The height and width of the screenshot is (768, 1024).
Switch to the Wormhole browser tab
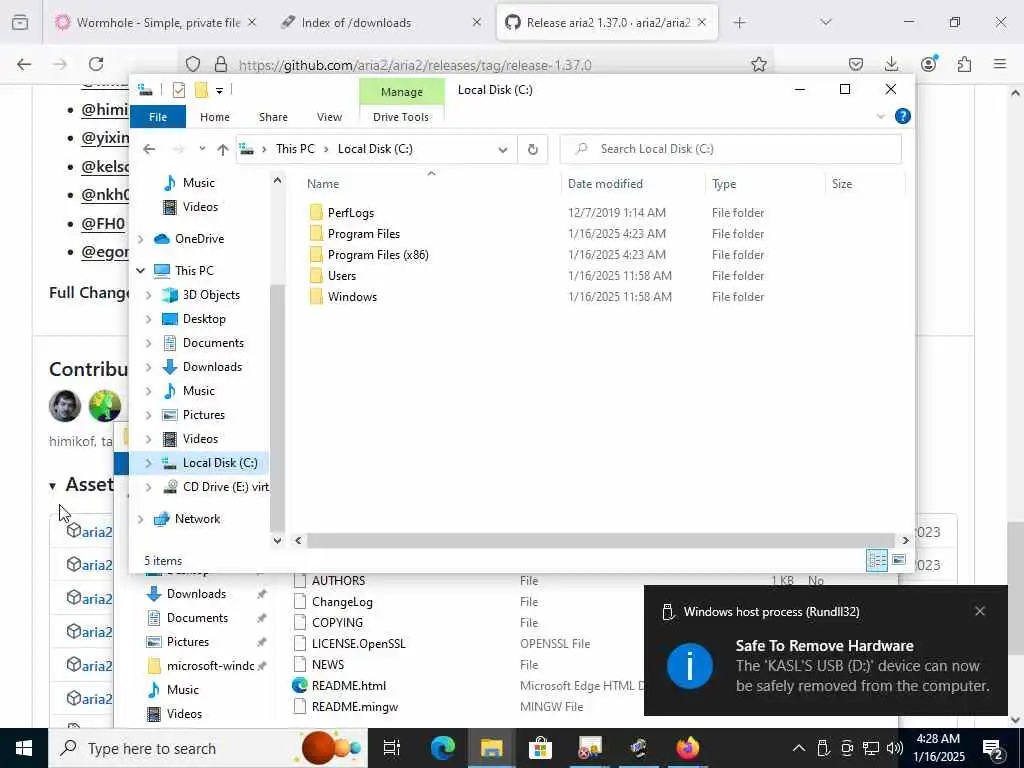[x=157, y=23]
